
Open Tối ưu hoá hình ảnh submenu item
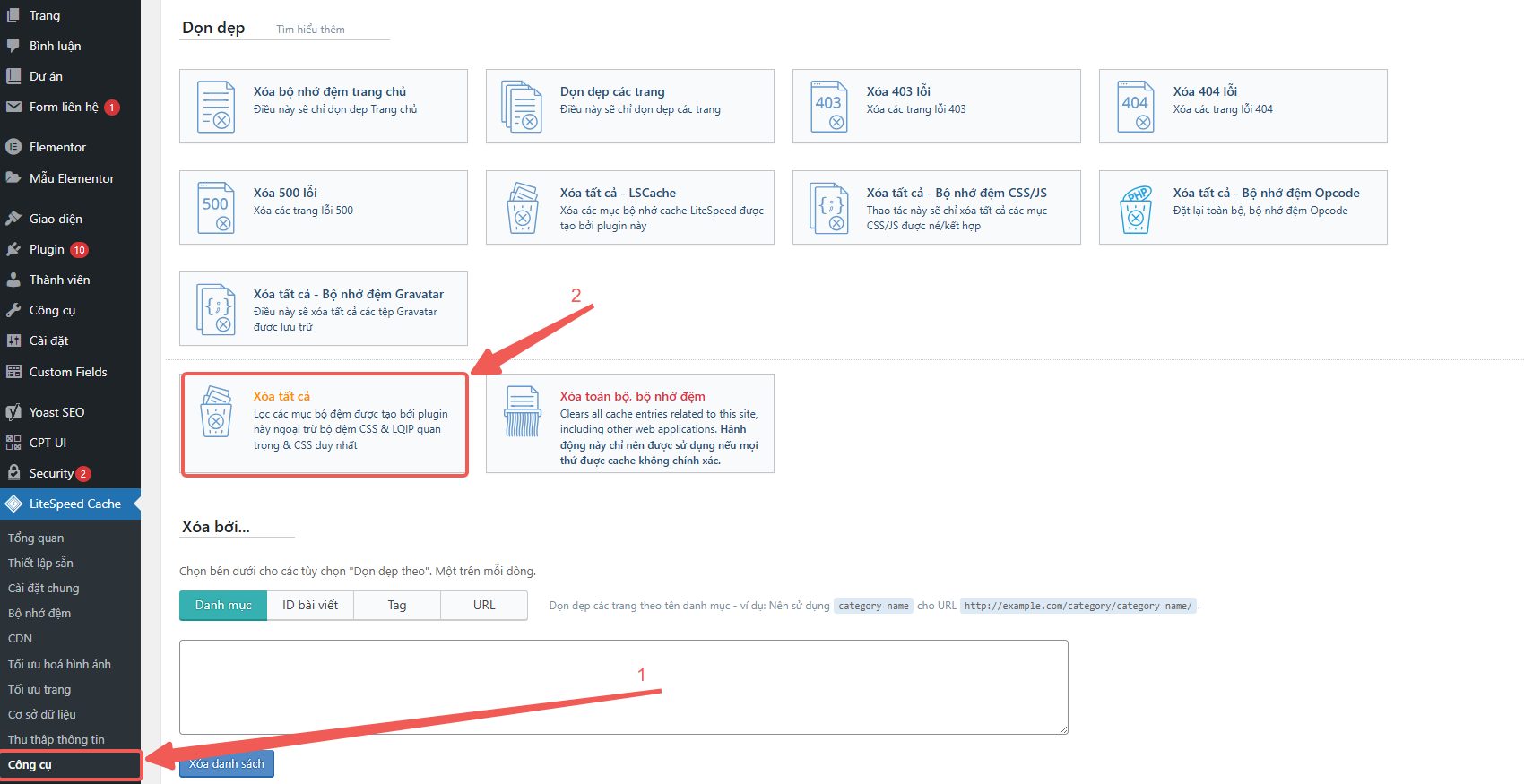[59, 664]
